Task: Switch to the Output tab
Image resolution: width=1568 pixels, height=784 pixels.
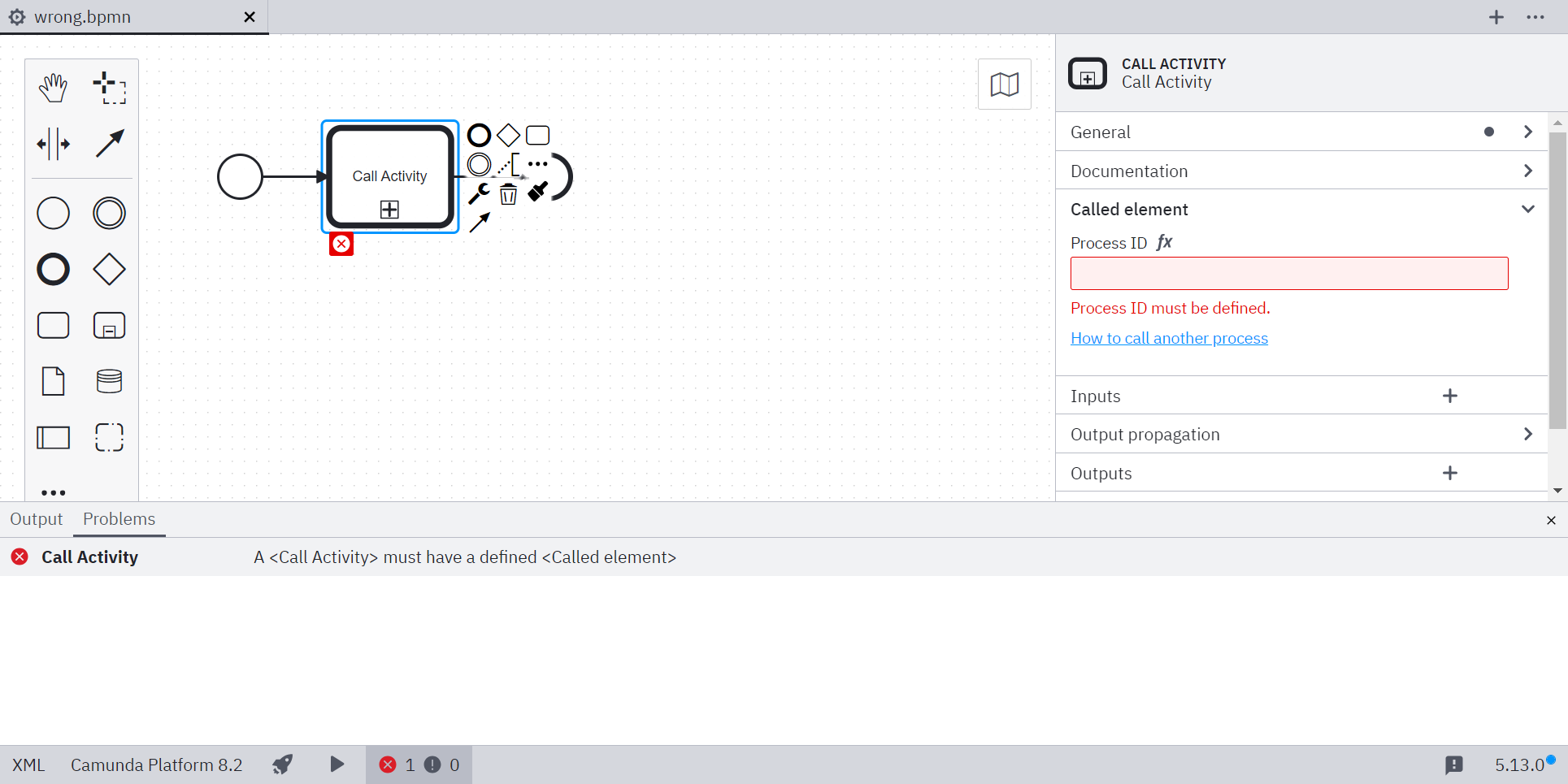Action: coord(36,519)
